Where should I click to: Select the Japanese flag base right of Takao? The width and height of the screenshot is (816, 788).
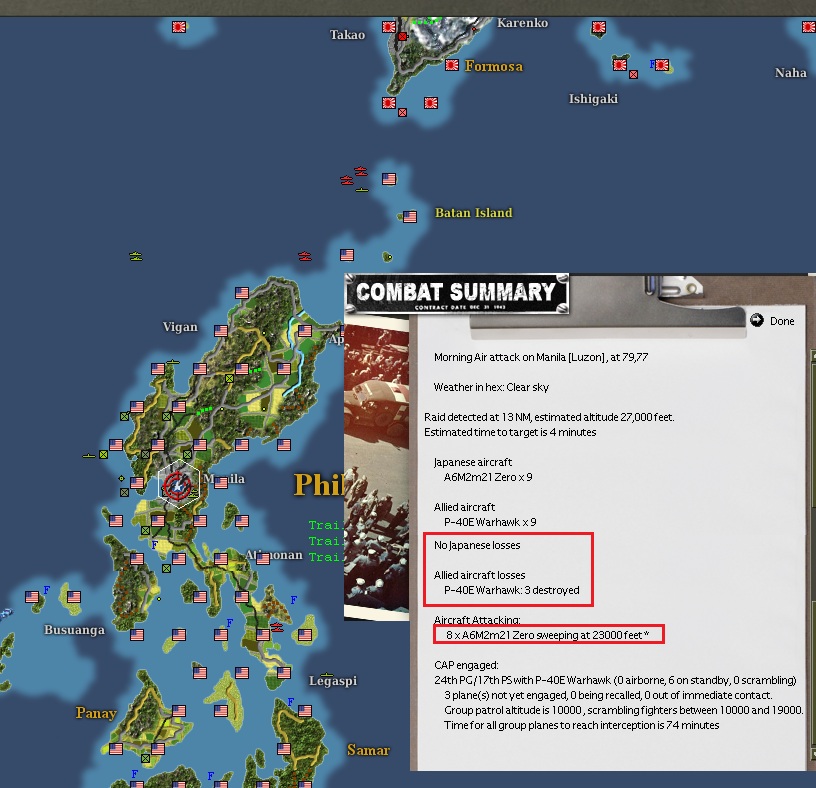389,27
